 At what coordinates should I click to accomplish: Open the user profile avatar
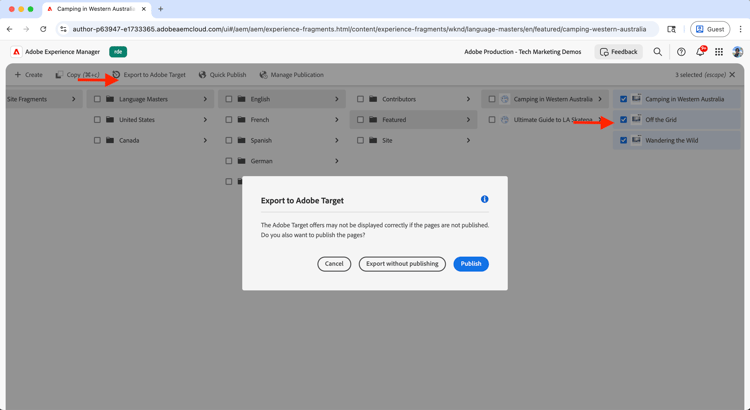pyautogui.click(x=738, y=52)
